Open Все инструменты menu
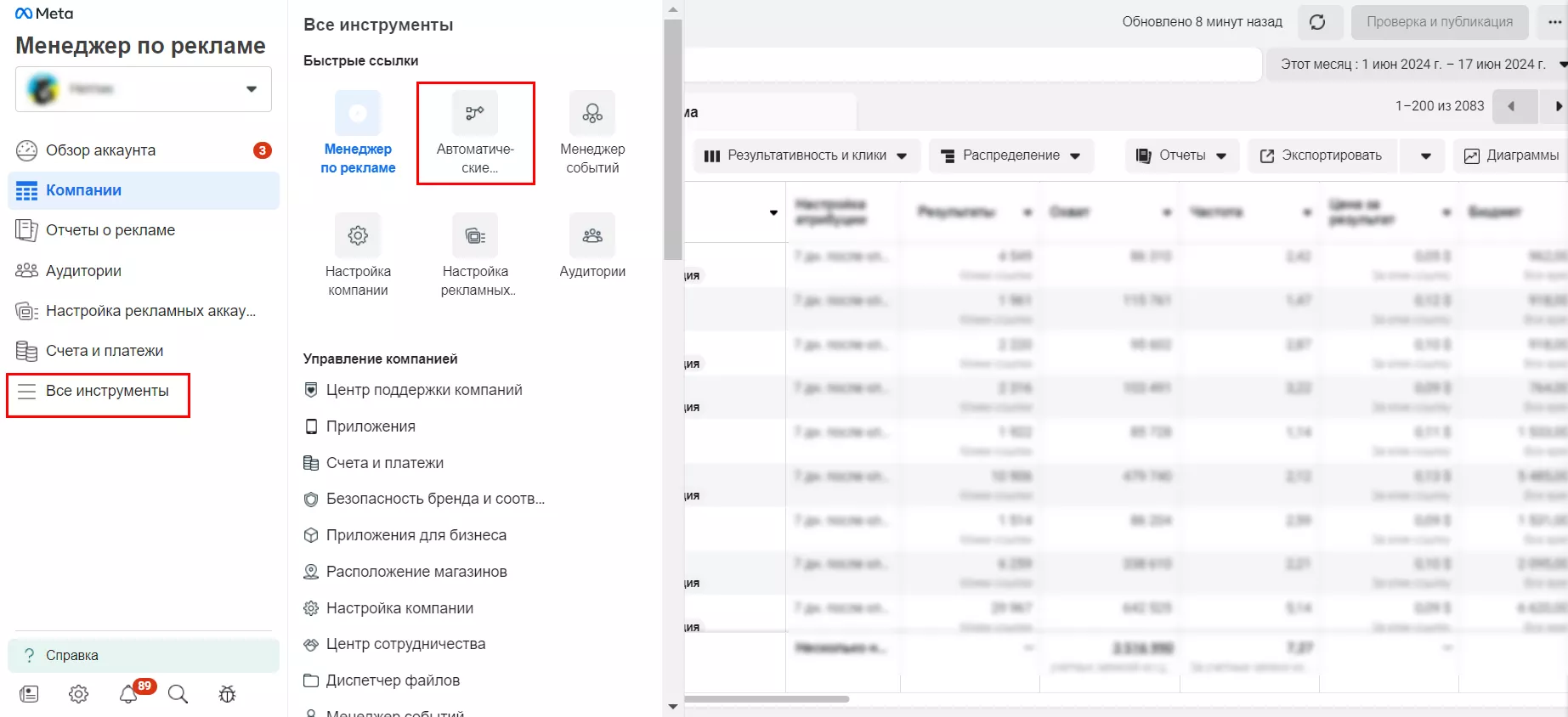1568x717 pixels. point(99,391)
